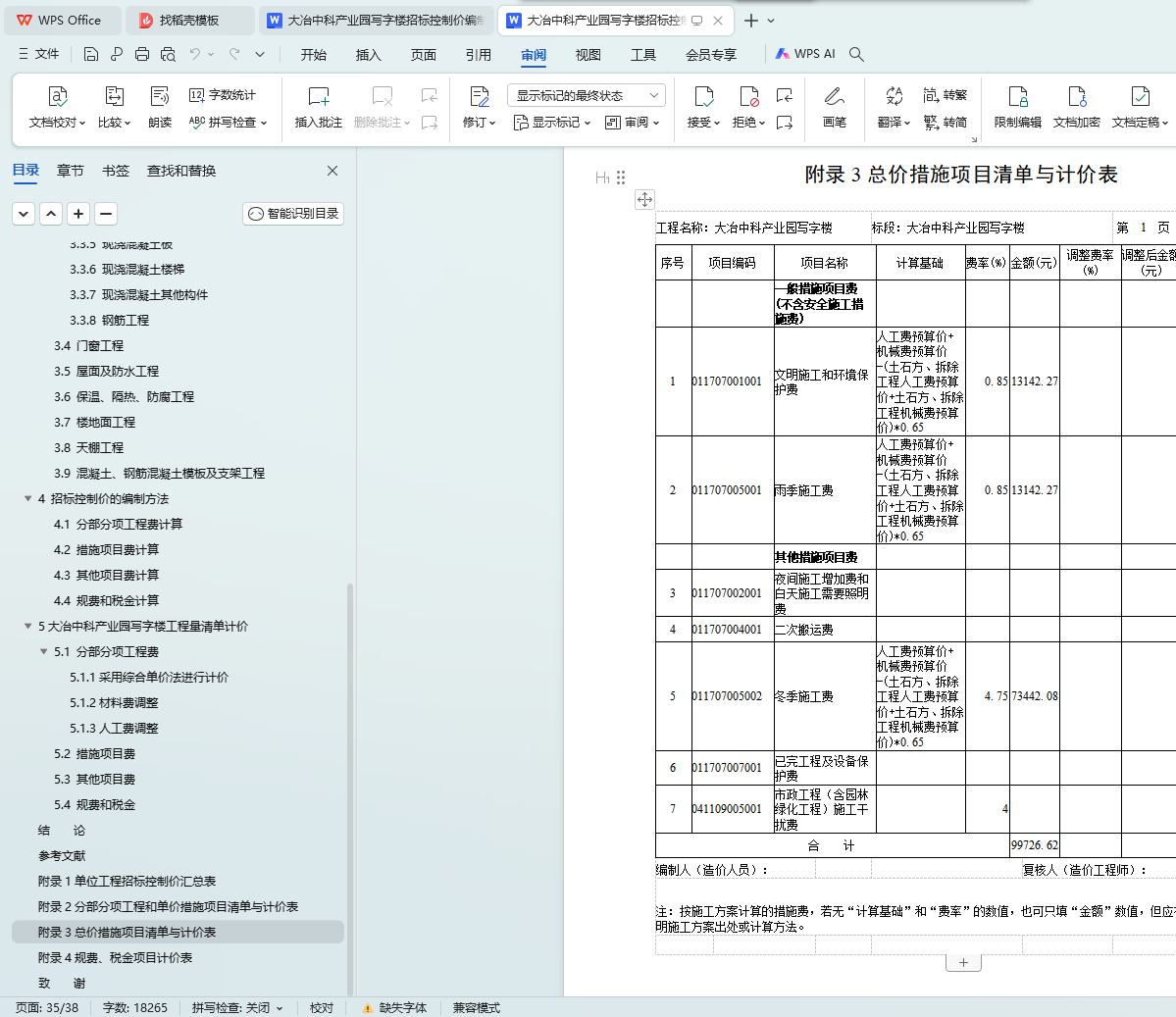Switch to 视图 ribbon tab
Viewport: 1176px width, 1017px height.
pyautogui.click(x=588, y=55)
